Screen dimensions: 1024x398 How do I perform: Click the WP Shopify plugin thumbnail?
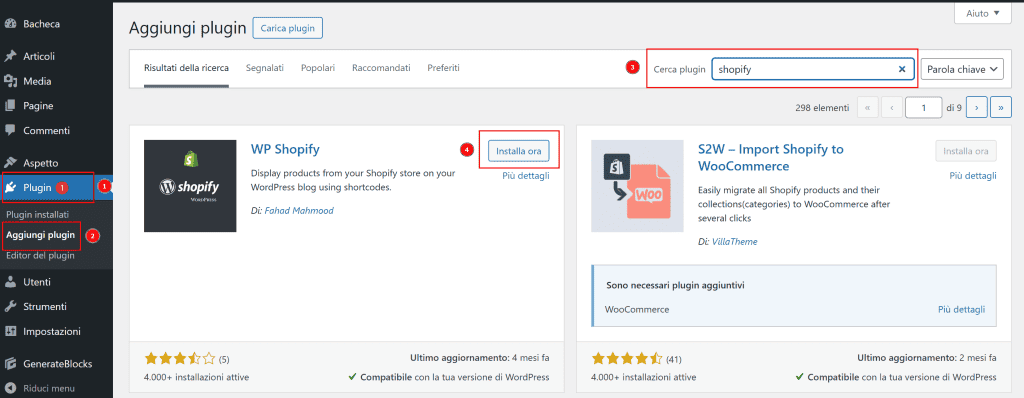pyautogui.click(x=190, y=186)
